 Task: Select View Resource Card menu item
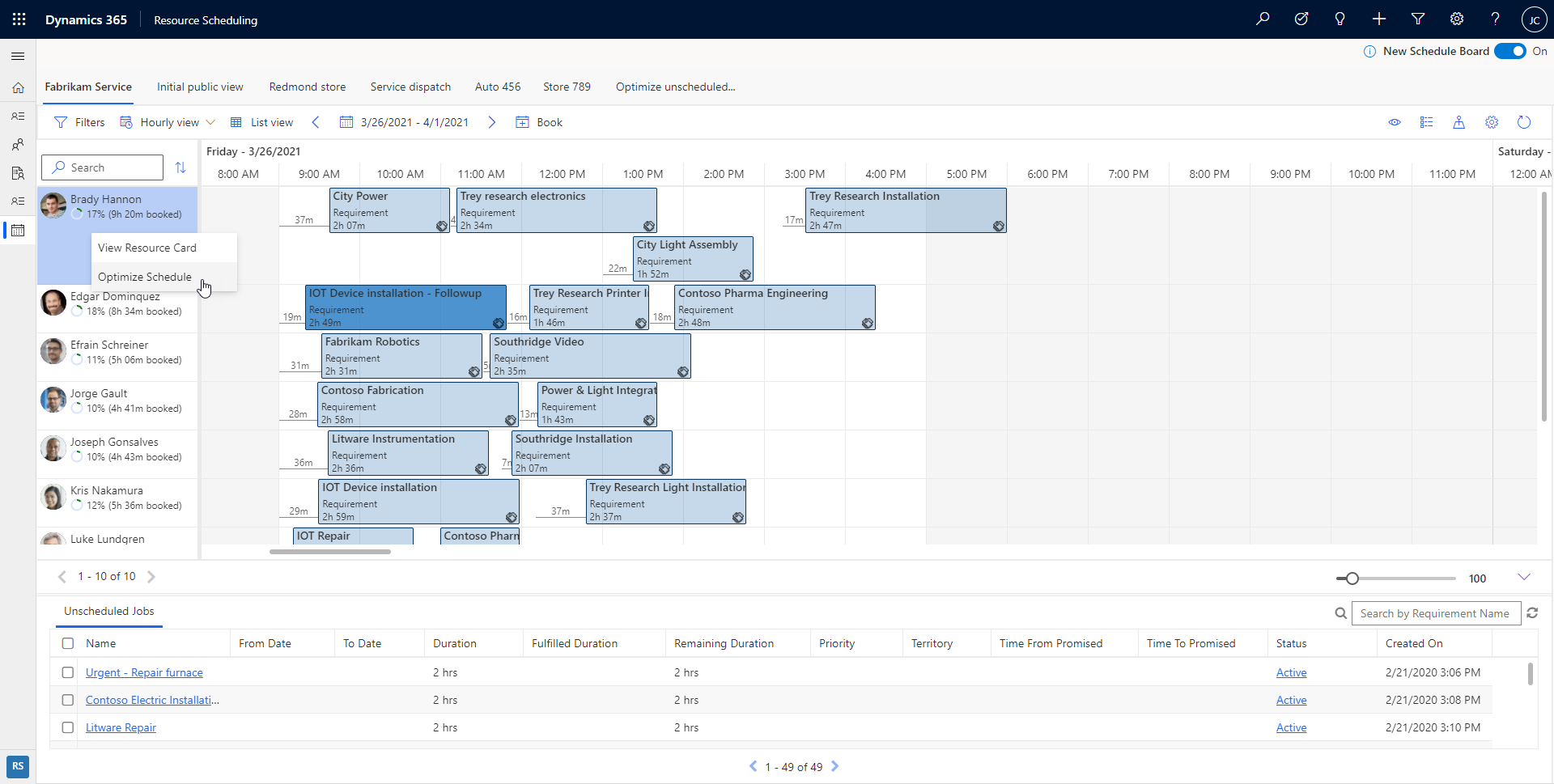click(164, 248)
